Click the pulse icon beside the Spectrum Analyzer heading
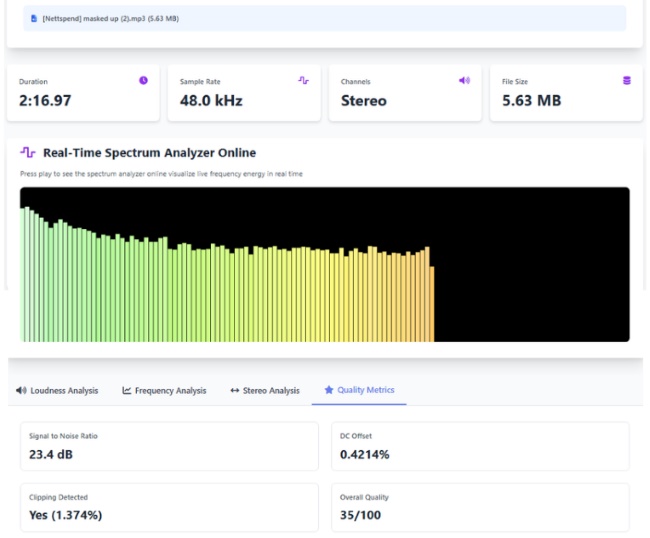The image size is (650, 538). [x=28, y=153]
